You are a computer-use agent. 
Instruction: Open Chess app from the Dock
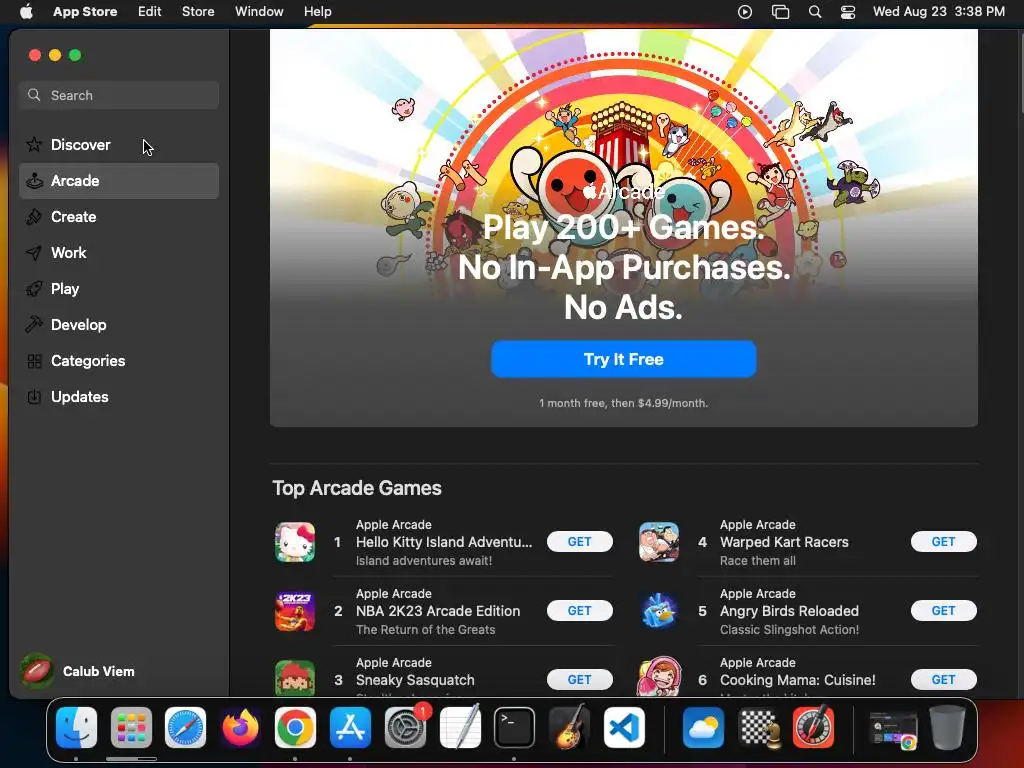point(758,728)
